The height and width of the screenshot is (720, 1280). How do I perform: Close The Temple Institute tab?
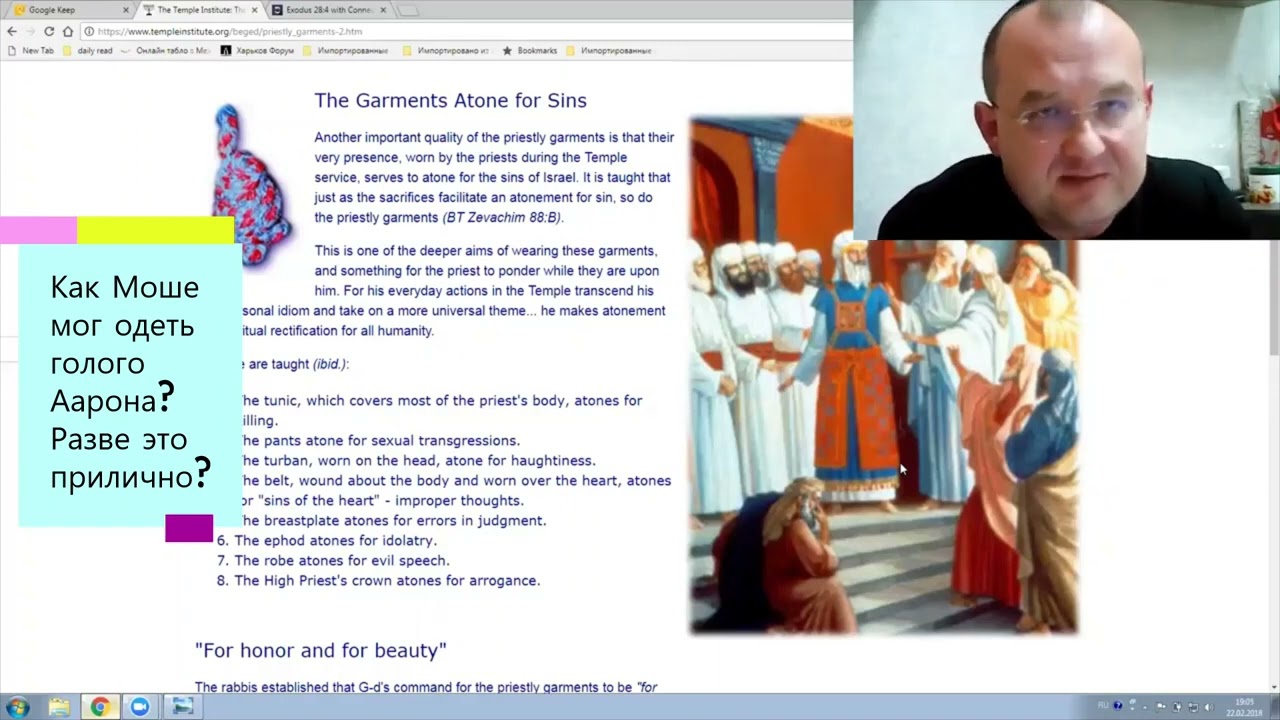(x=254, y=10)
